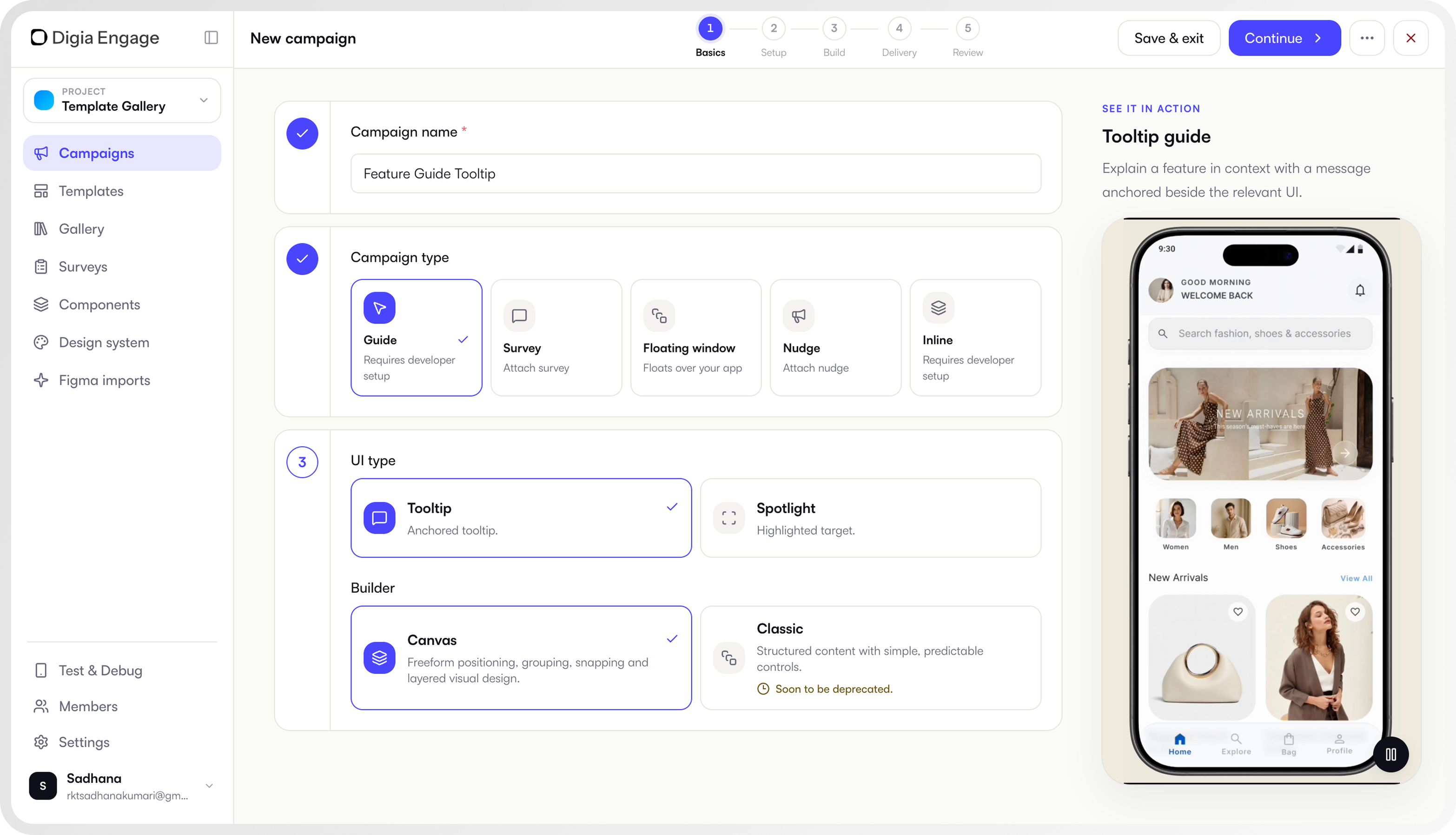Go to step 5 Review
Viewport: 1456px width, 835px height.
click(x=967, y=38)
